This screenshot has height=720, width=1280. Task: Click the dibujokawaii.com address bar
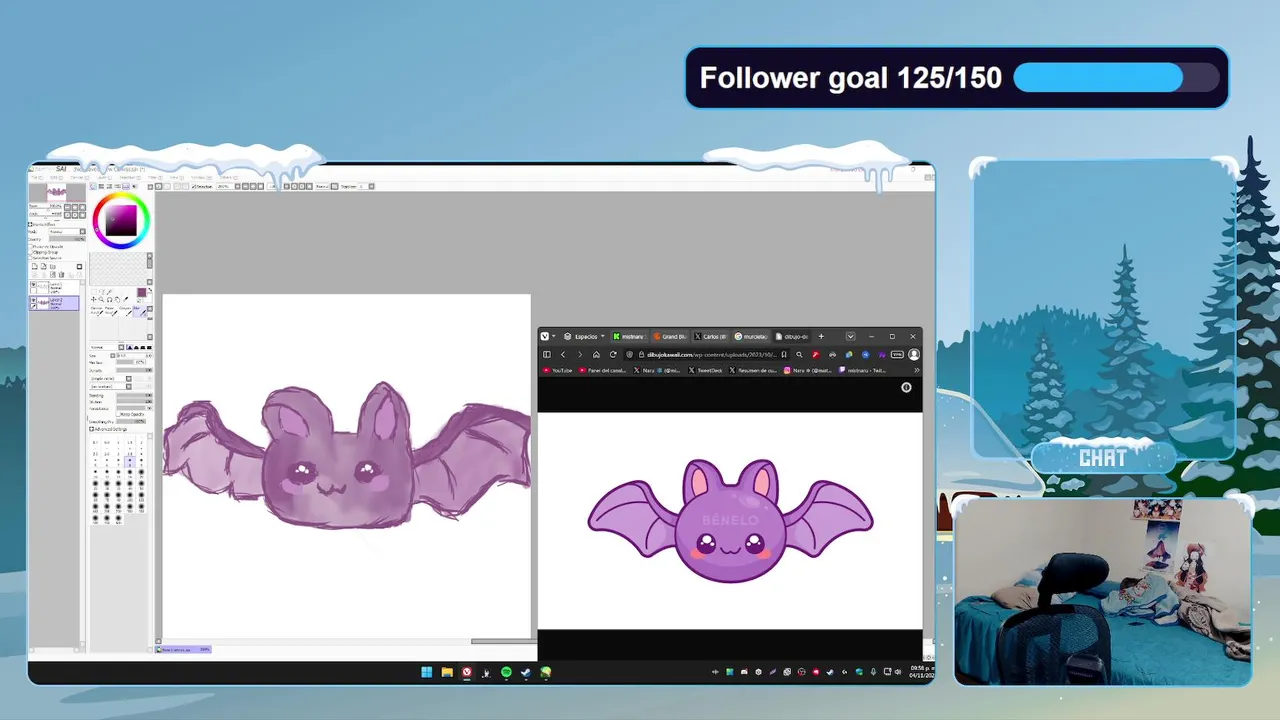click(x=708, y=355)
